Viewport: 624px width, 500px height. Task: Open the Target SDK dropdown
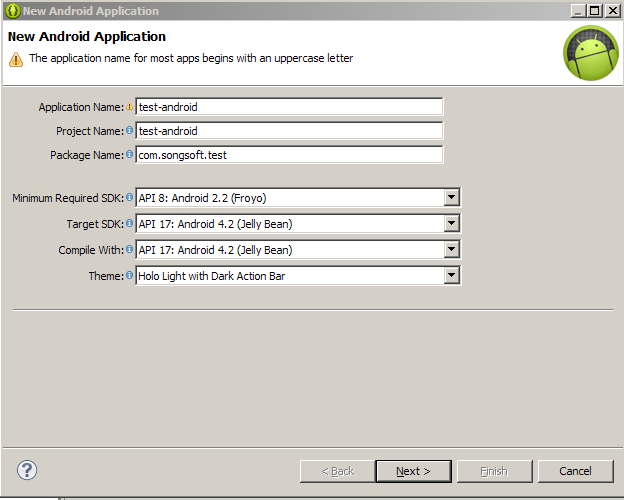point(452,223)
